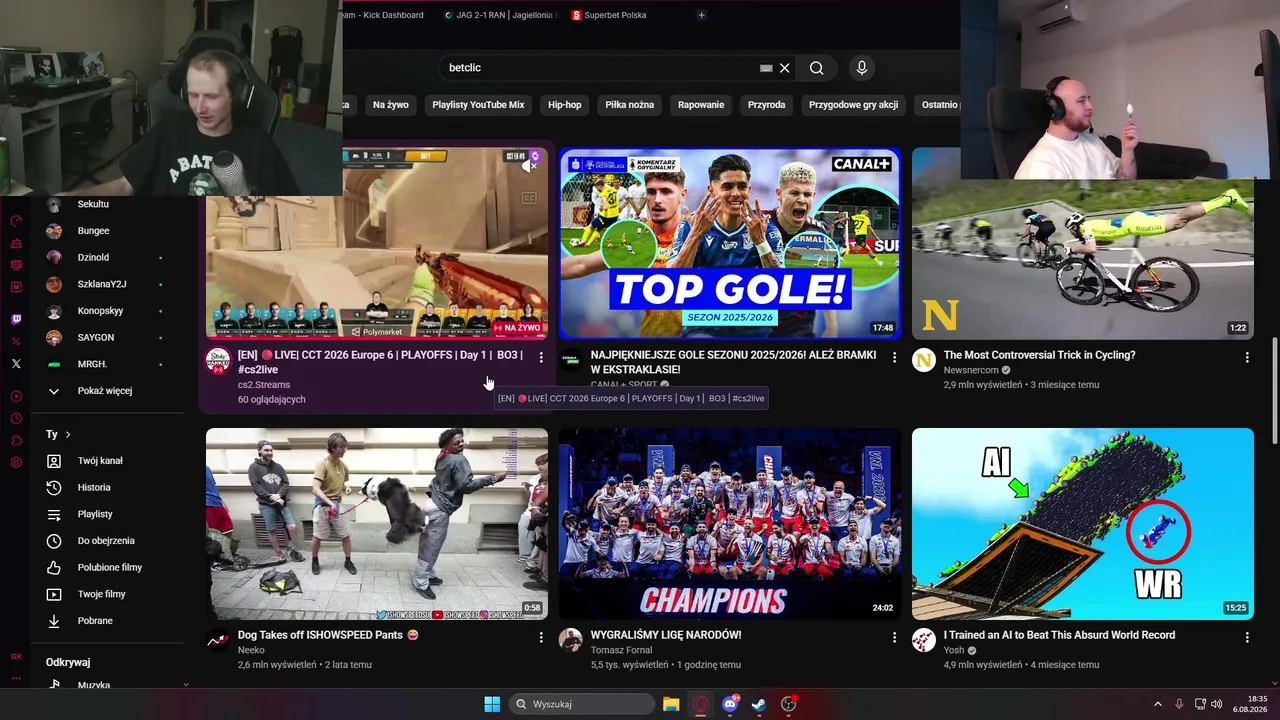This screenshot has width=1280, height=720.
Task: Open a new browser tab with the plus
Action: click(701, 15)
